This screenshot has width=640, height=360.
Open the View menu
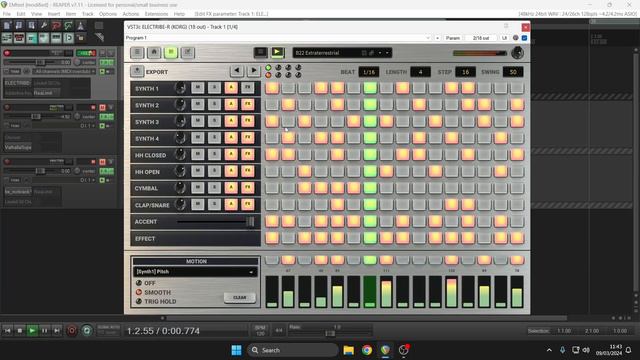(36, 14)
